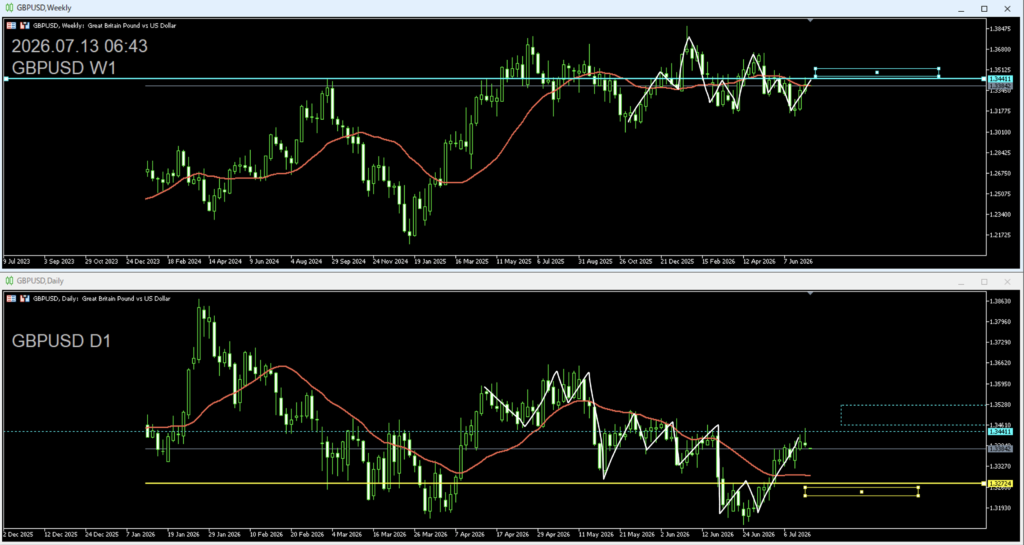
Task: Click the trading panel icon in Daily chart
Action: (x=25, y=298)
